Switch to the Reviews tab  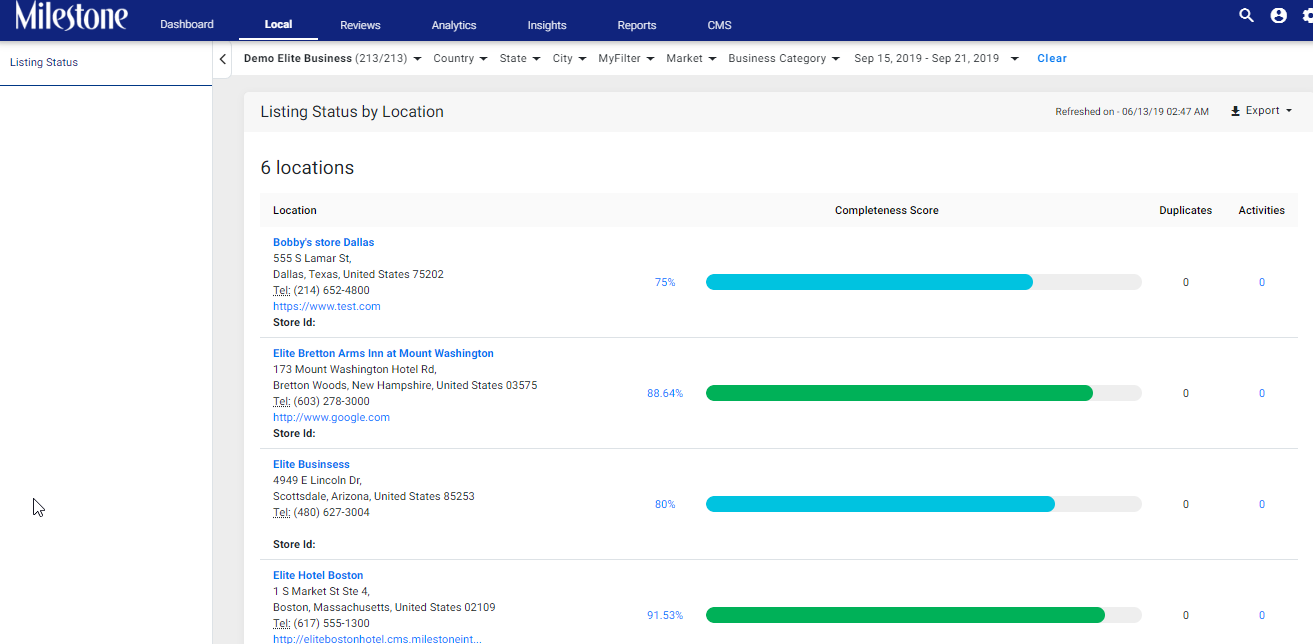(x=360, y=25)
